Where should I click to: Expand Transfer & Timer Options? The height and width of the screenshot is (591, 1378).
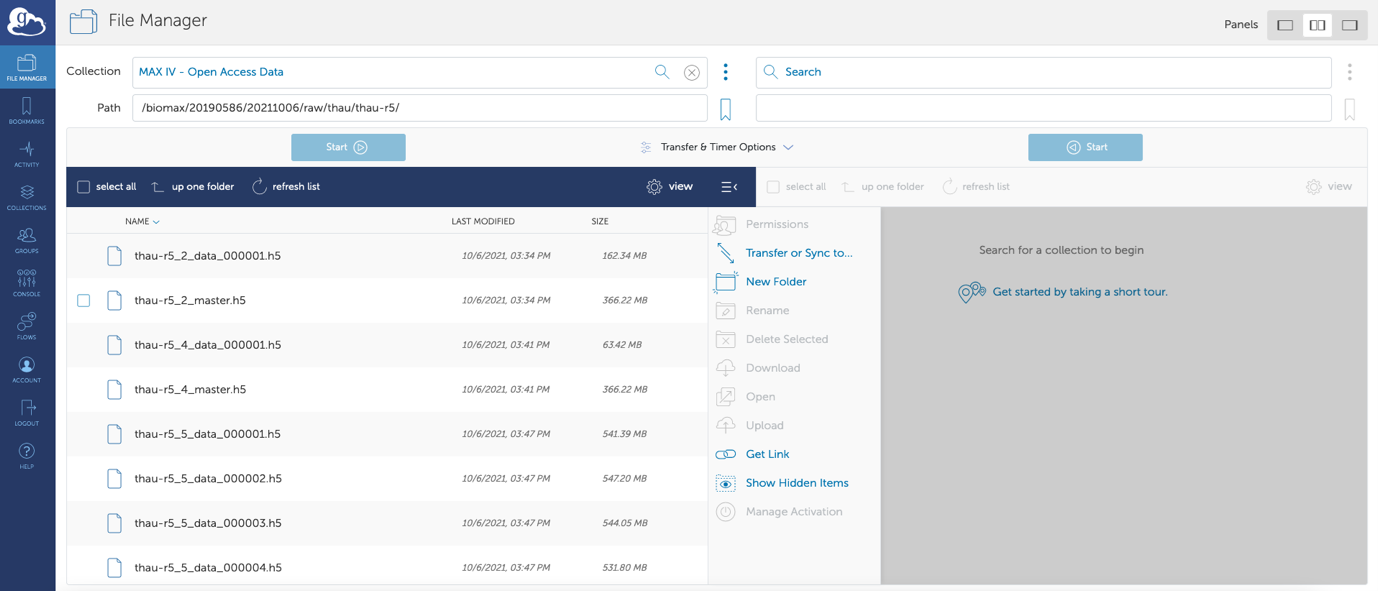click(x=717, y=147)
